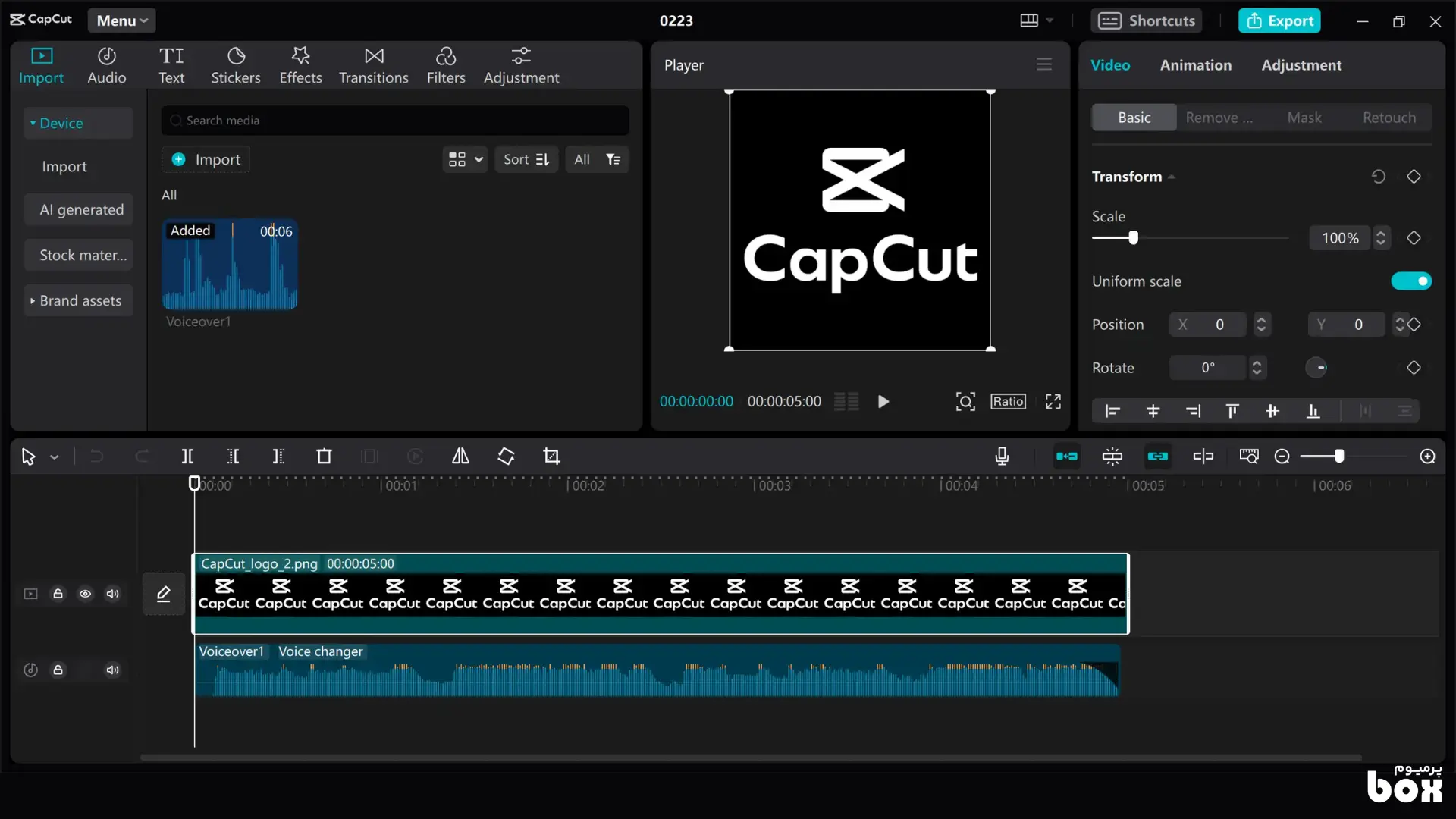Open the selection tool mode dropdown

[x=55, y=457]
